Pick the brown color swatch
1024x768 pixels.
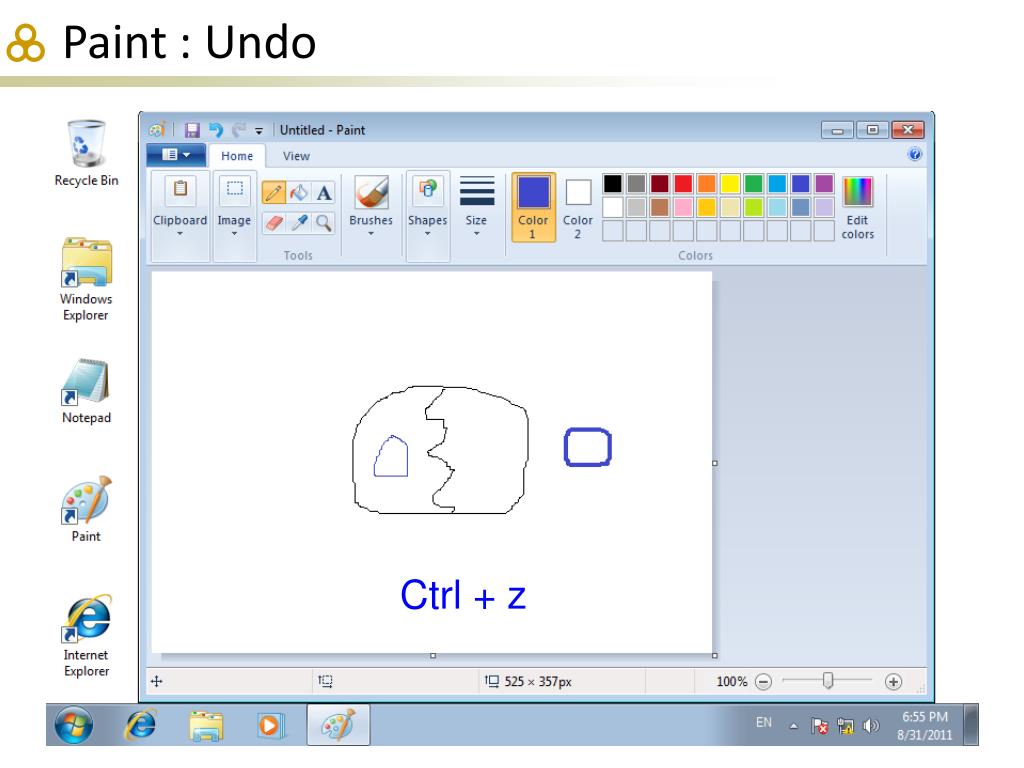660,207
